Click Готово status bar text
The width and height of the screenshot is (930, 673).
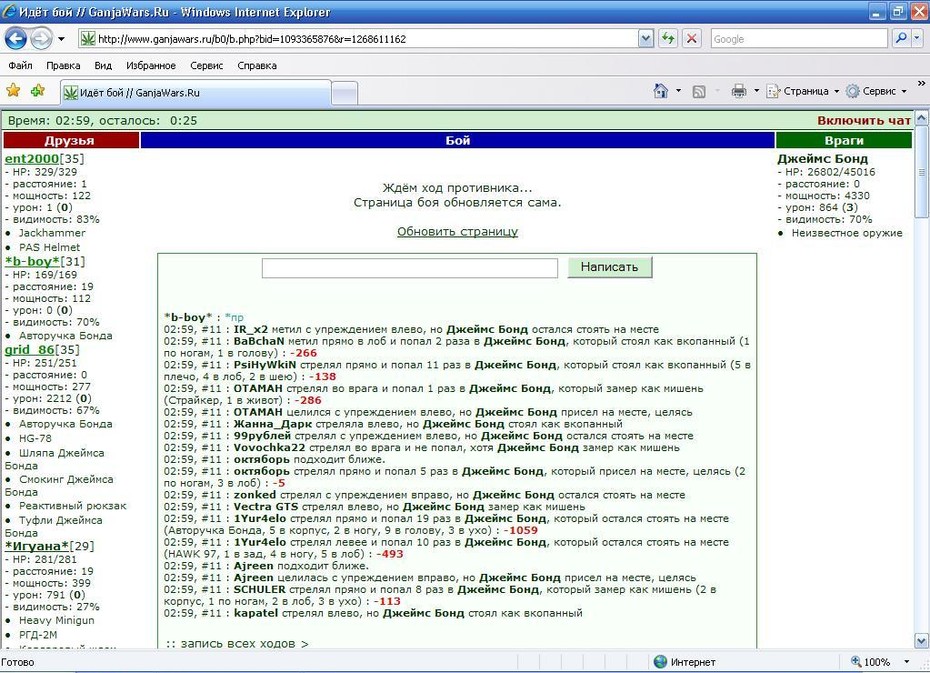(18, 662)
